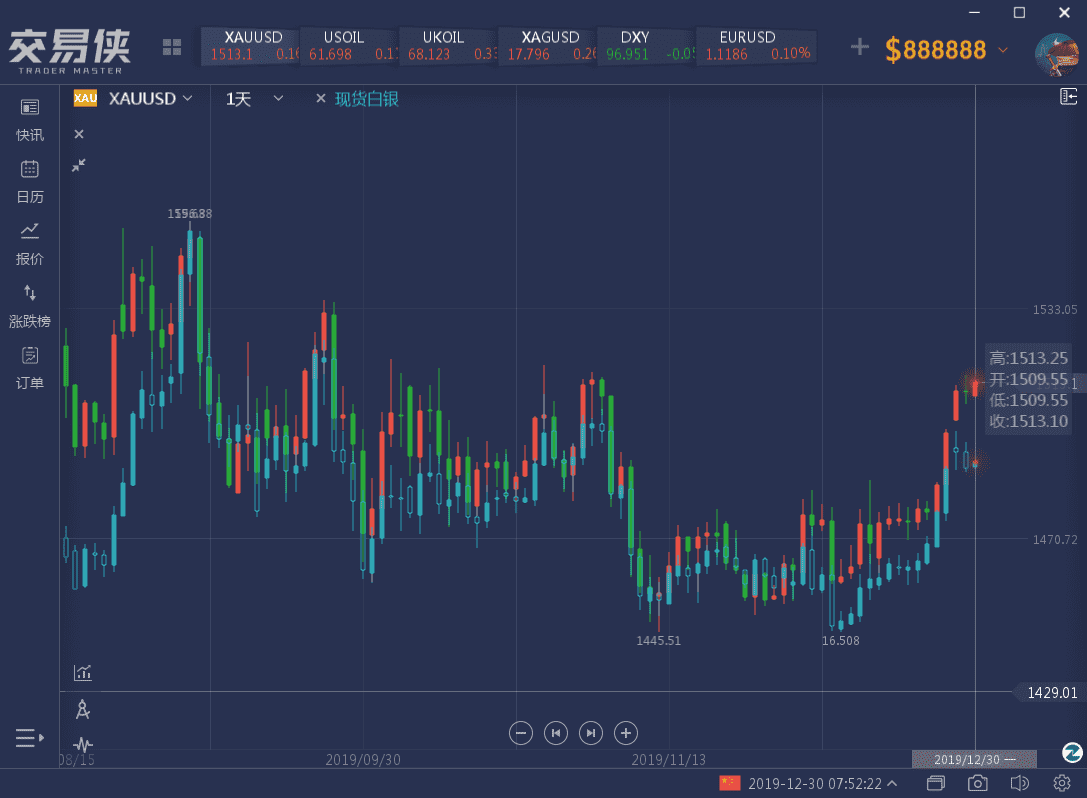
Task: Click the zoom in plus button on chart
Action: [625, 733]
